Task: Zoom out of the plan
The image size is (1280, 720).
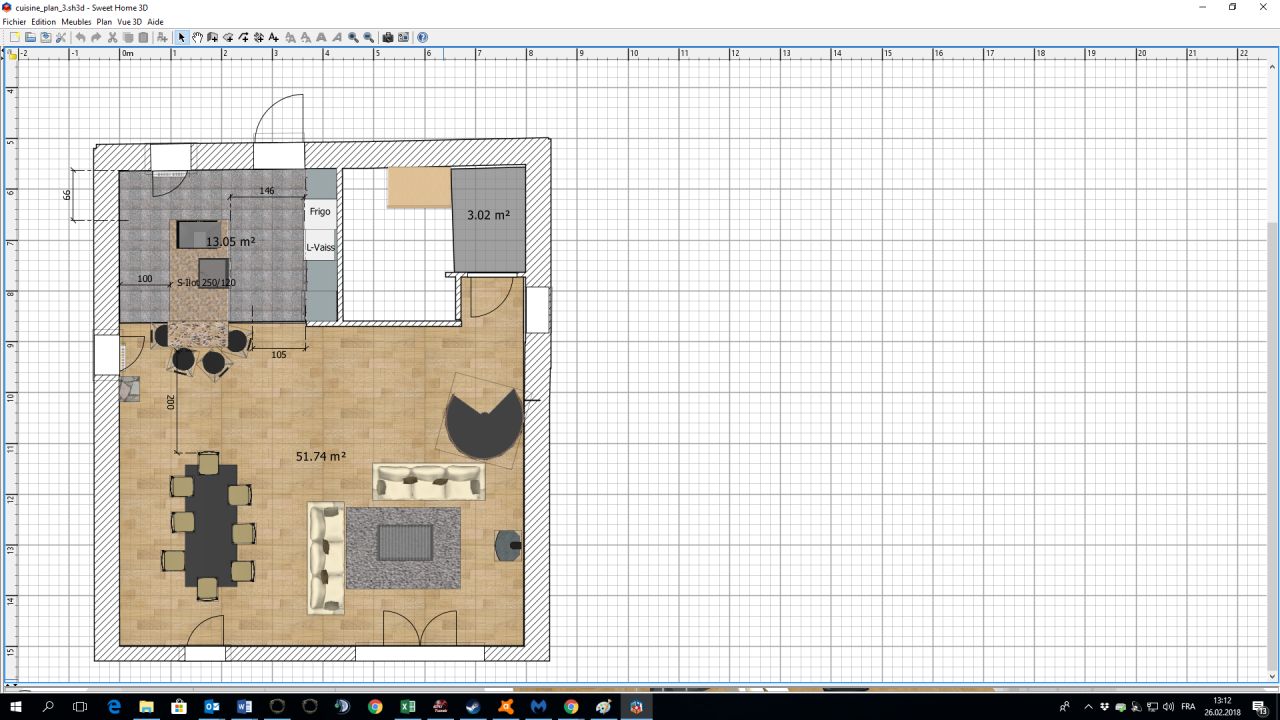Action: (368, 37)
